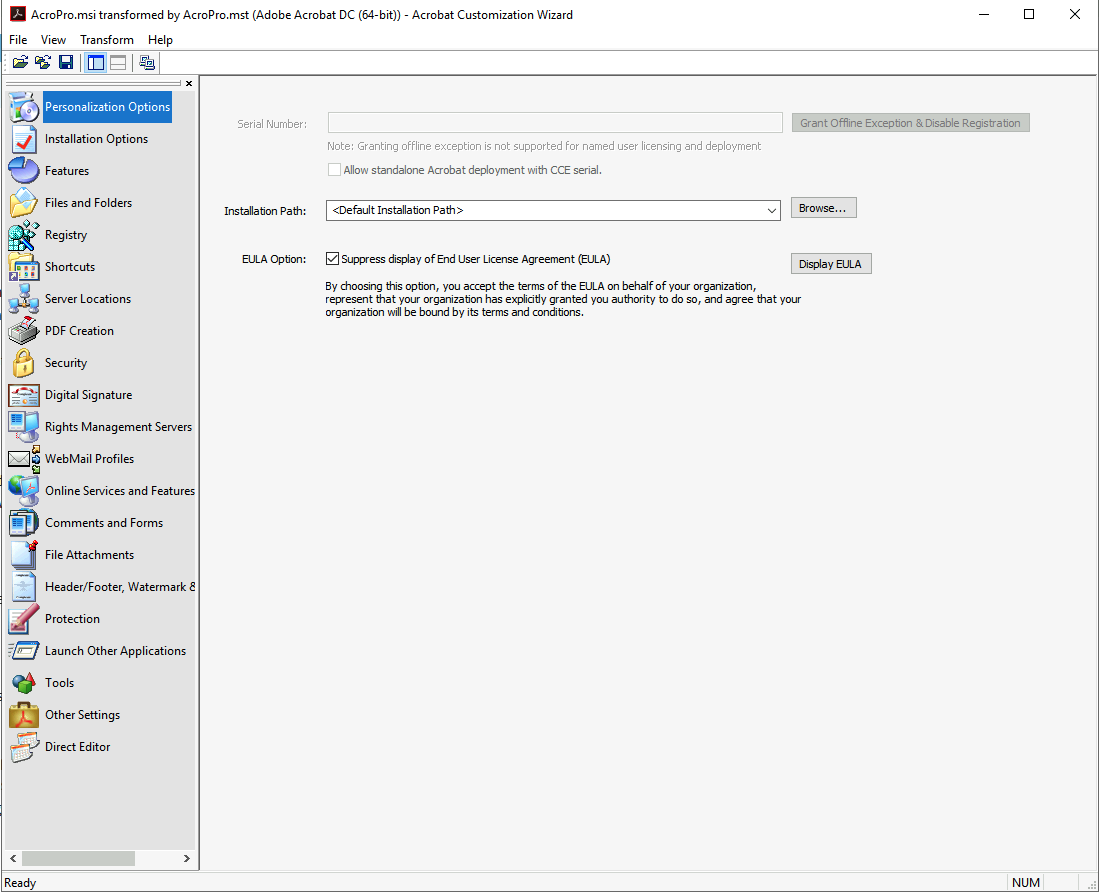The height and width of the screenshot is (893, 1101).
Task: Switch to vertical split view icon
Action: (x=95, y=62)
